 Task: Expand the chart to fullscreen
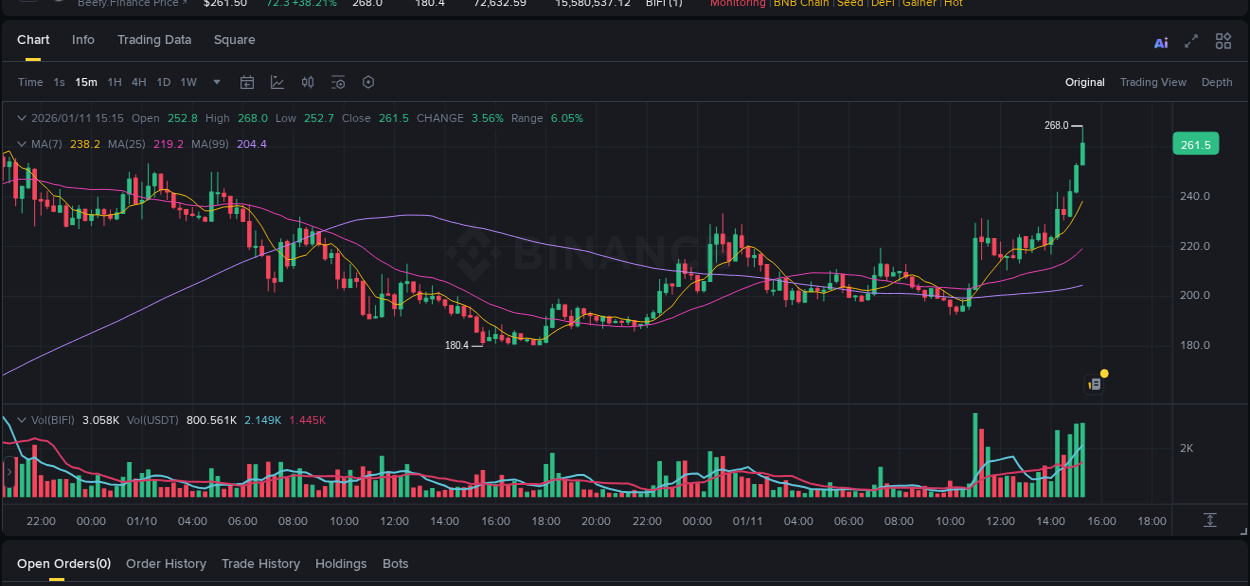tap(1191, 41)
